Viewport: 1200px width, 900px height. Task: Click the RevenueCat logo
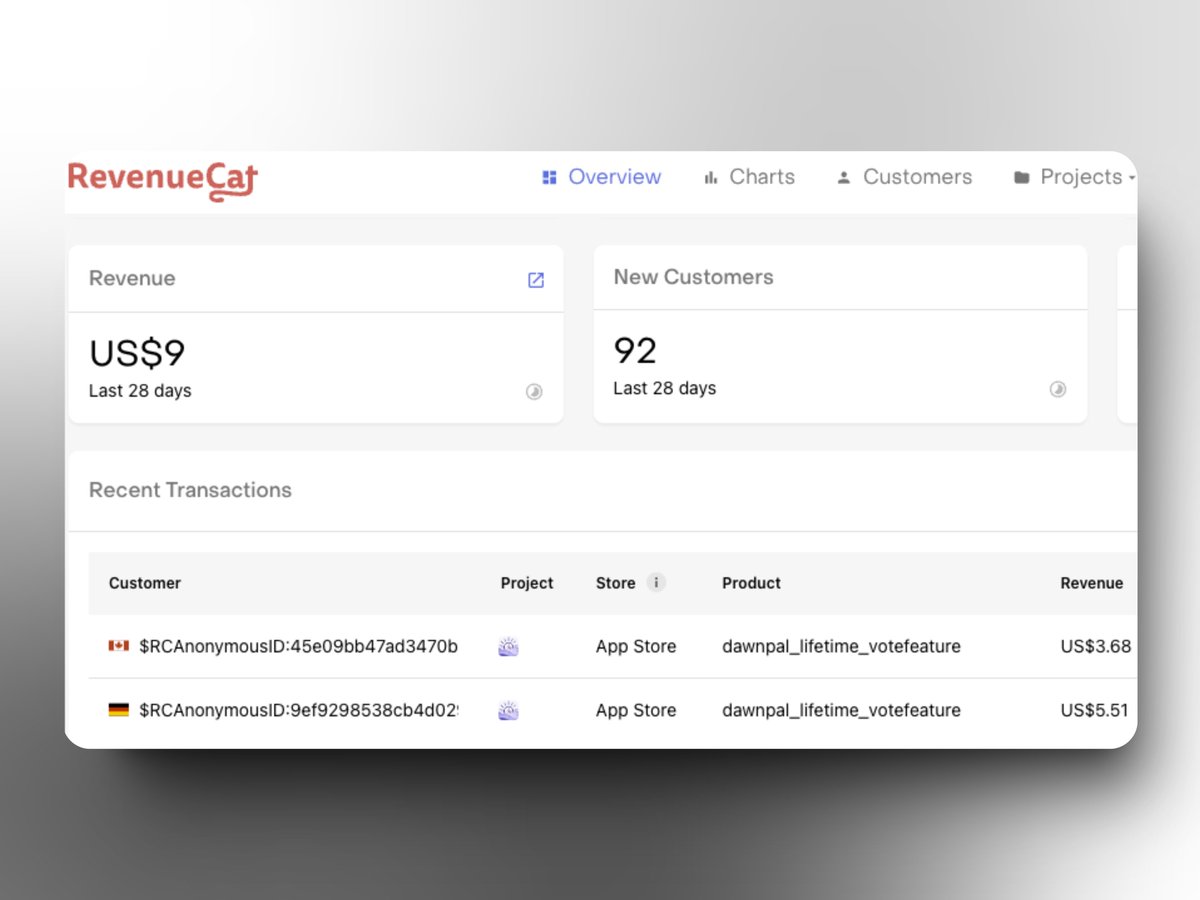click(163, 181)
